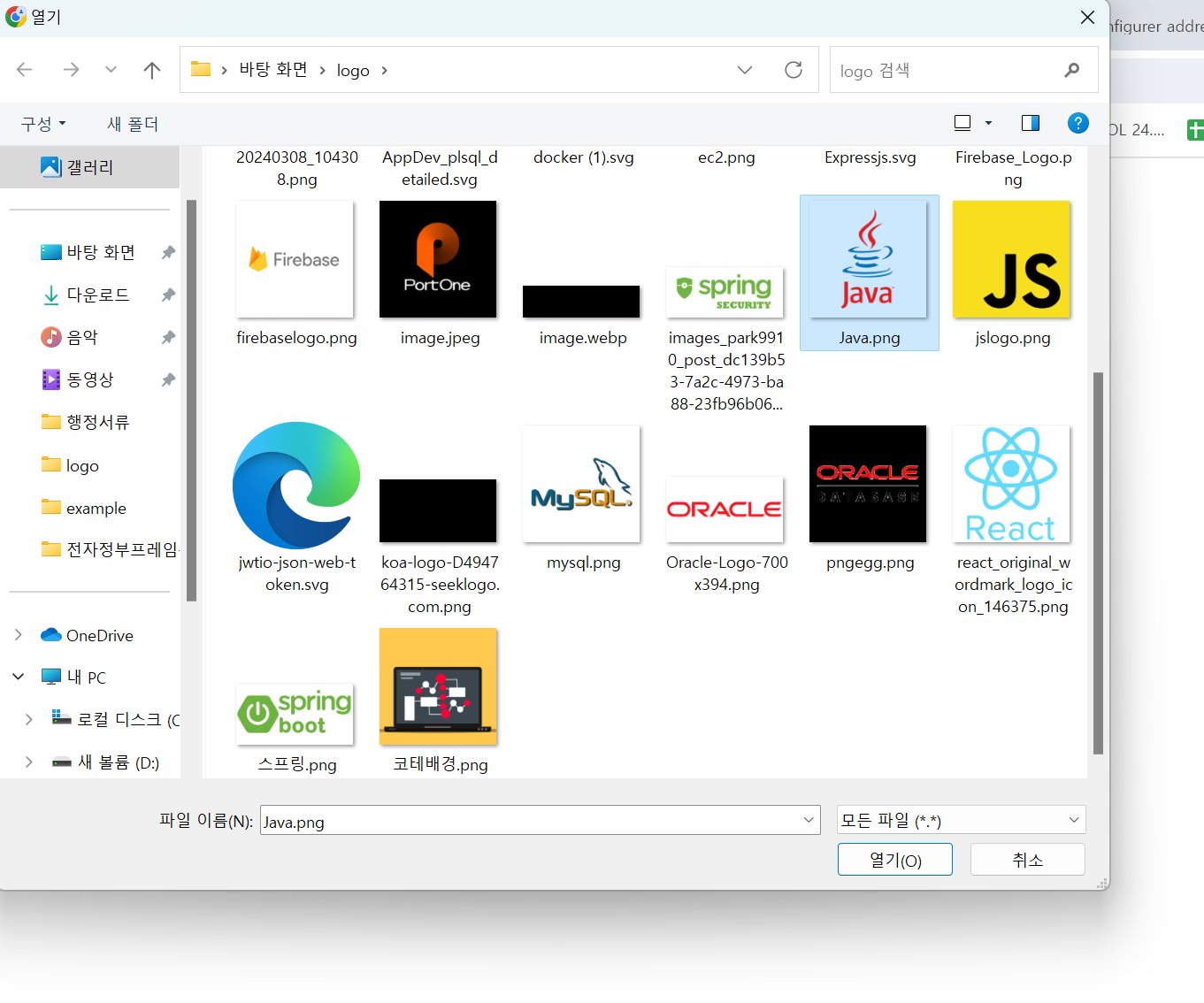This screenshot has width=1204, height=1003.
Task: Unpin 다운로드 via its pin icon
Action: [168, 295]
